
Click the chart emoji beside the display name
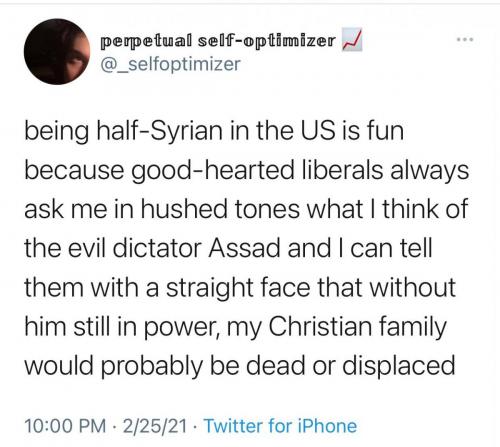[x=352, y=41]
